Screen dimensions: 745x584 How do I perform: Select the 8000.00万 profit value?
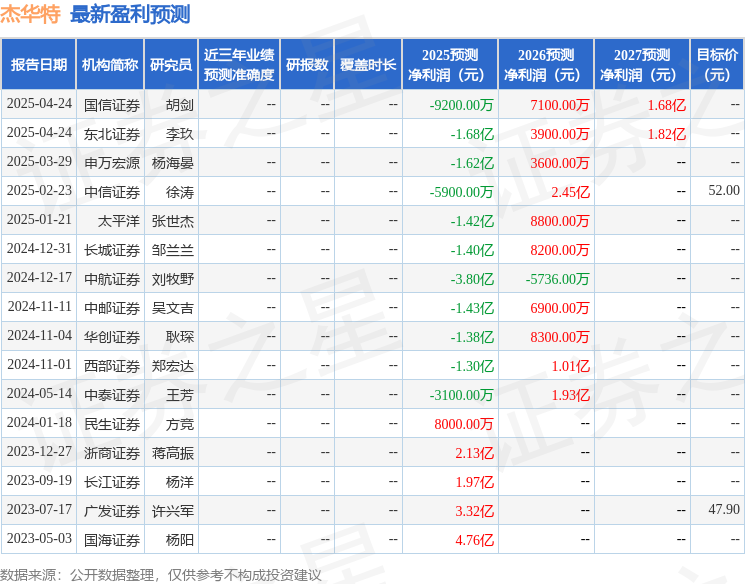click(x=464, y=424)
